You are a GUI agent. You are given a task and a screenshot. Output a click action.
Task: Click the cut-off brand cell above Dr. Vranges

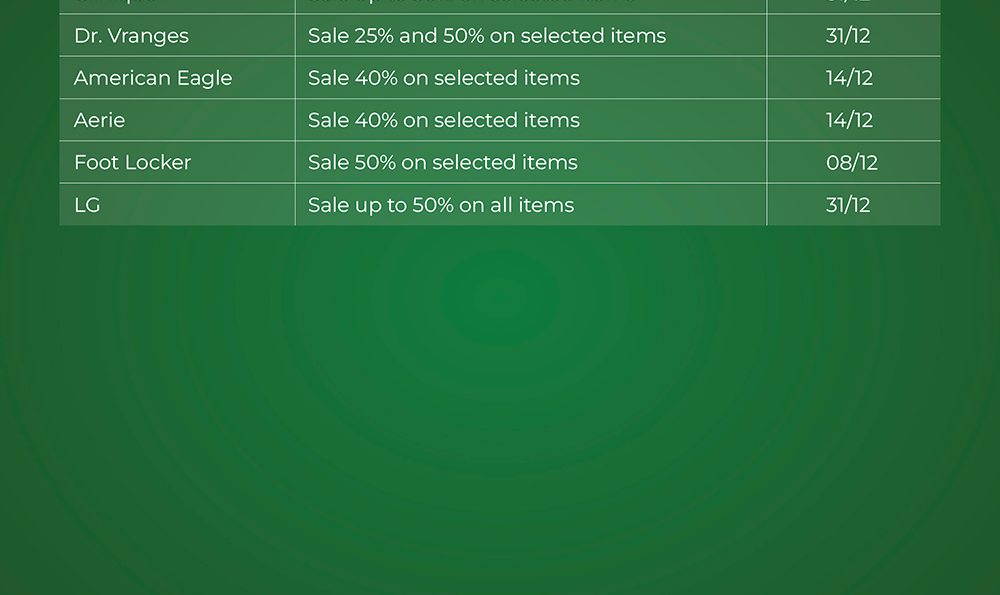(x=177, y=5)
